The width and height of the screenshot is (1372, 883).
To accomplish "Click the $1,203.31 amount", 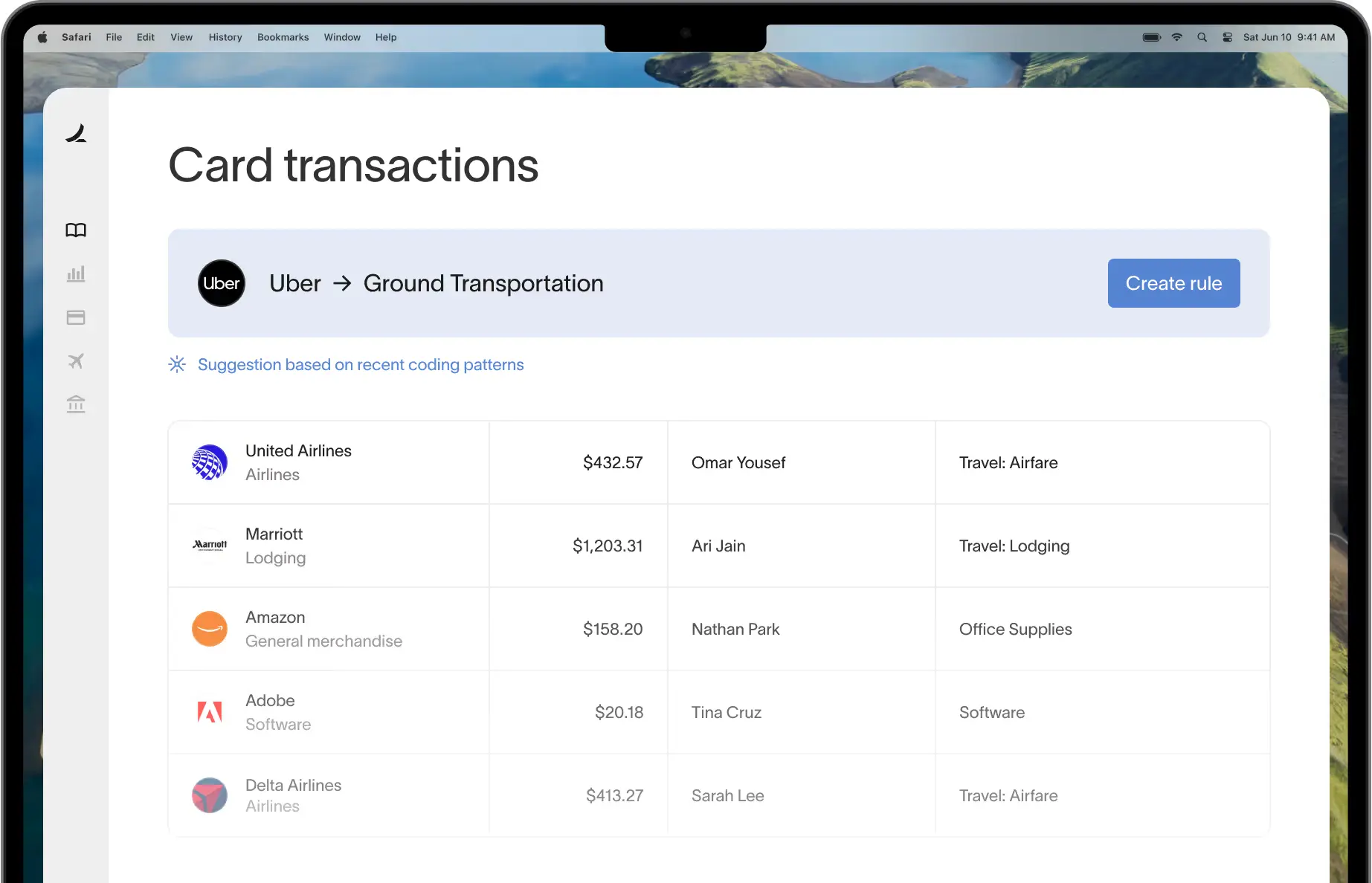I will click(608, 546).
